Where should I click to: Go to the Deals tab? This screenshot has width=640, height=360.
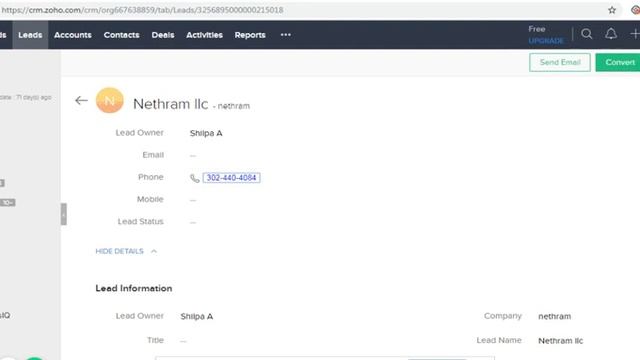pyautogui.click(x=163, y=35)
